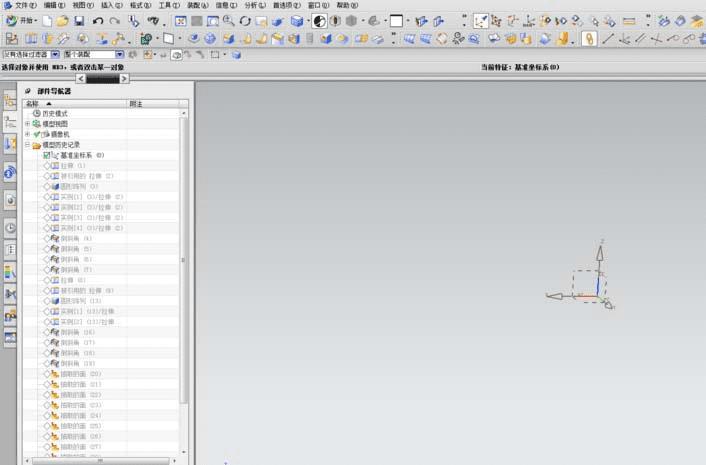Toggle the 基准坐标系 (0) checkbox

click(47, 155)
